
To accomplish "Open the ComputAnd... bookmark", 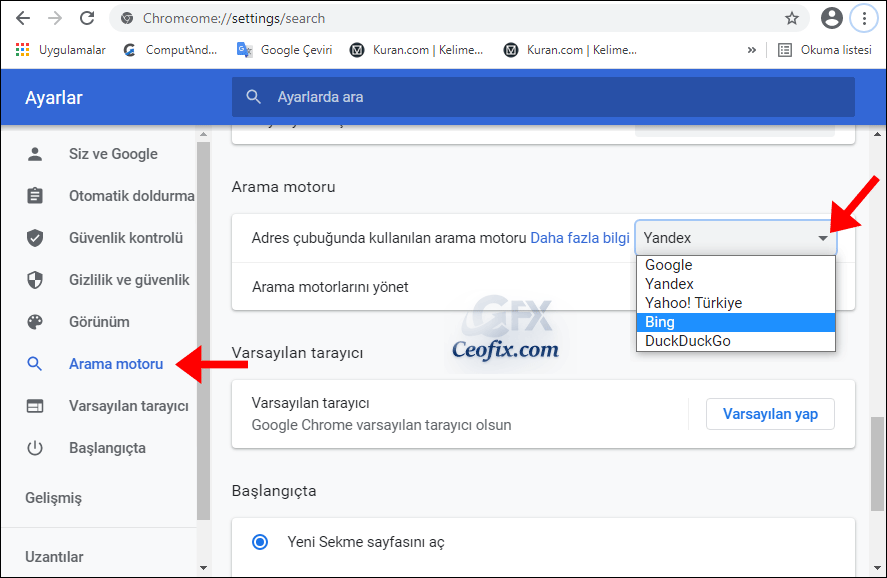I will click(170, 50).
